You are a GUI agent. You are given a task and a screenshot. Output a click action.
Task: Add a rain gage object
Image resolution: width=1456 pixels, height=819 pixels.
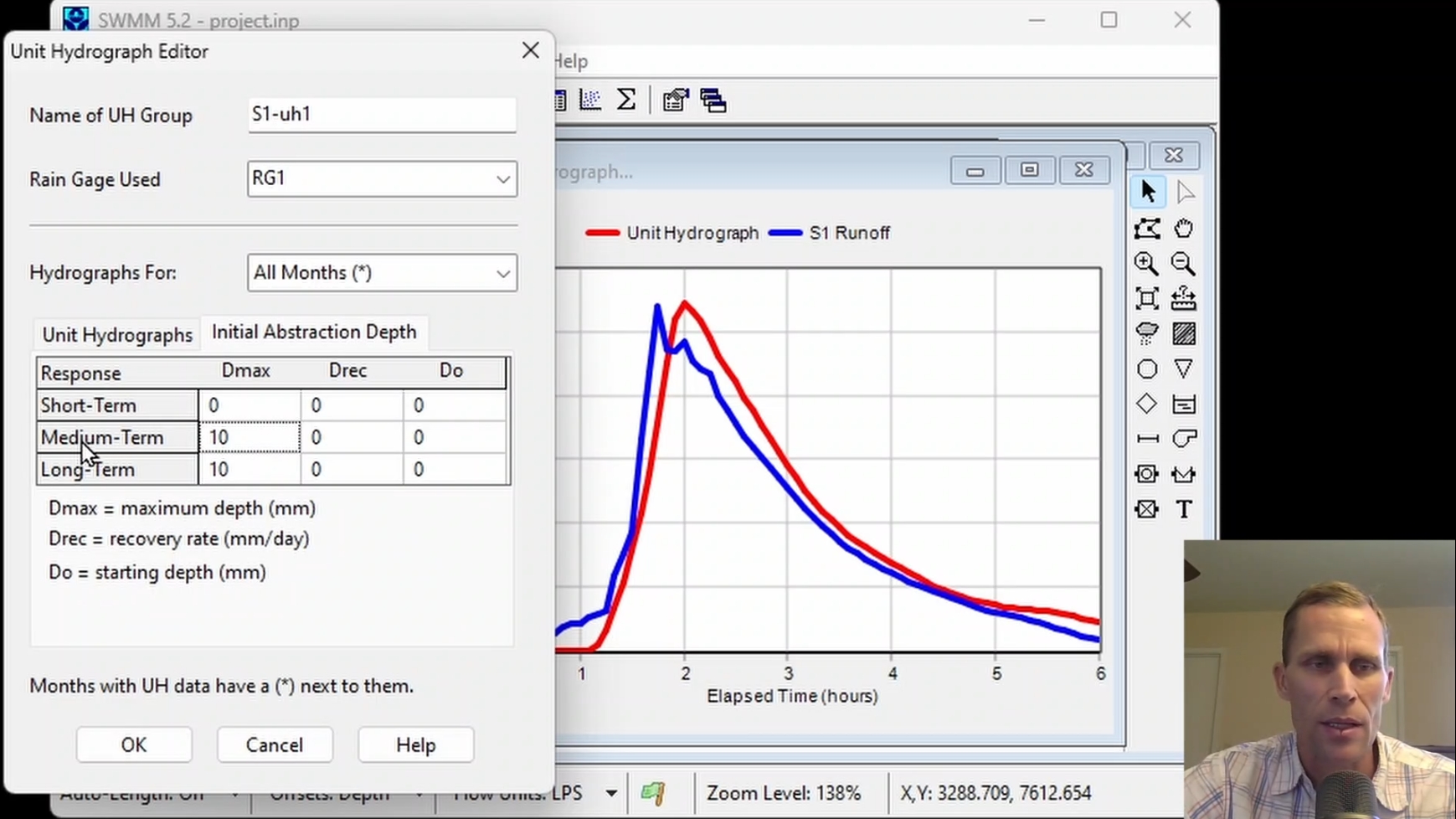(1147, 334)
